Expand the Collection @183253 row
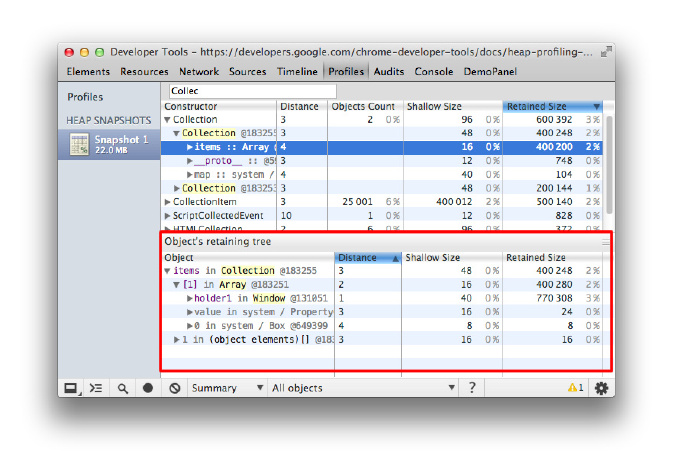The image size is (690, 463). pyautogui.click(x=176, y=188)
